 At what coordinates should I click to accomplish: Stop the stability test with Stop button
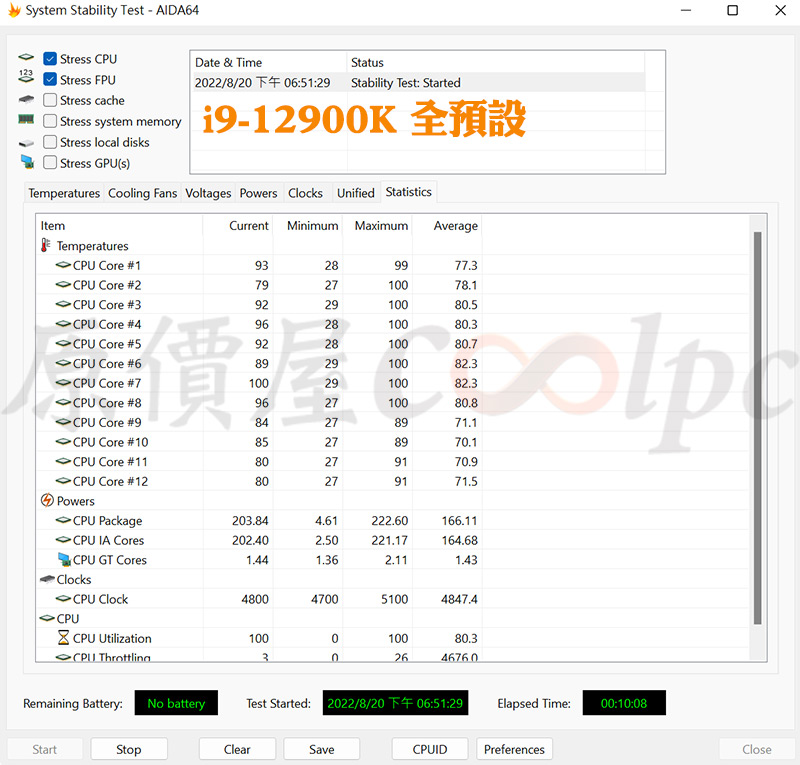coord(129,749)
